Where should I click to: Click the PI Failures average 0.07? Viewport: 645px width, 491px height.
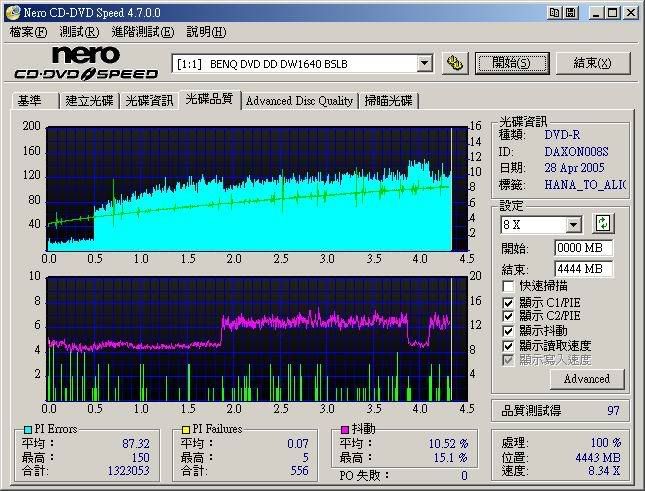298,443
